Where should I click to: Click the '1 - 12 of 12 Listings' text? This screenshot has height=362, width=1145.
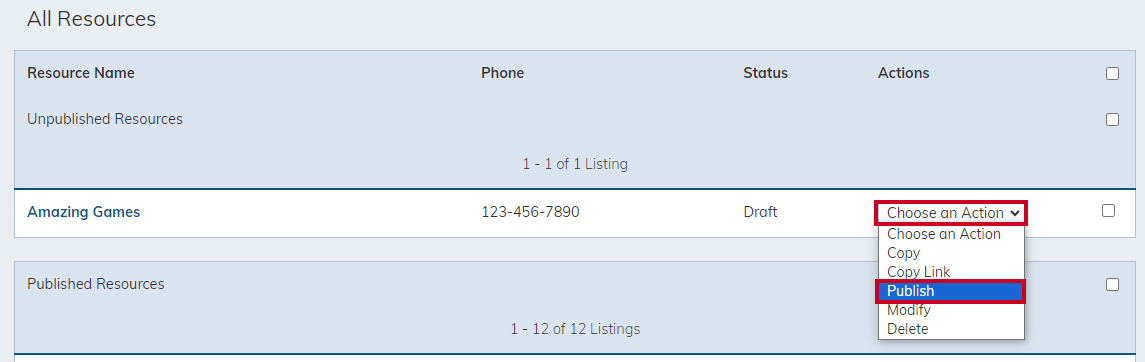click(575, 329)
